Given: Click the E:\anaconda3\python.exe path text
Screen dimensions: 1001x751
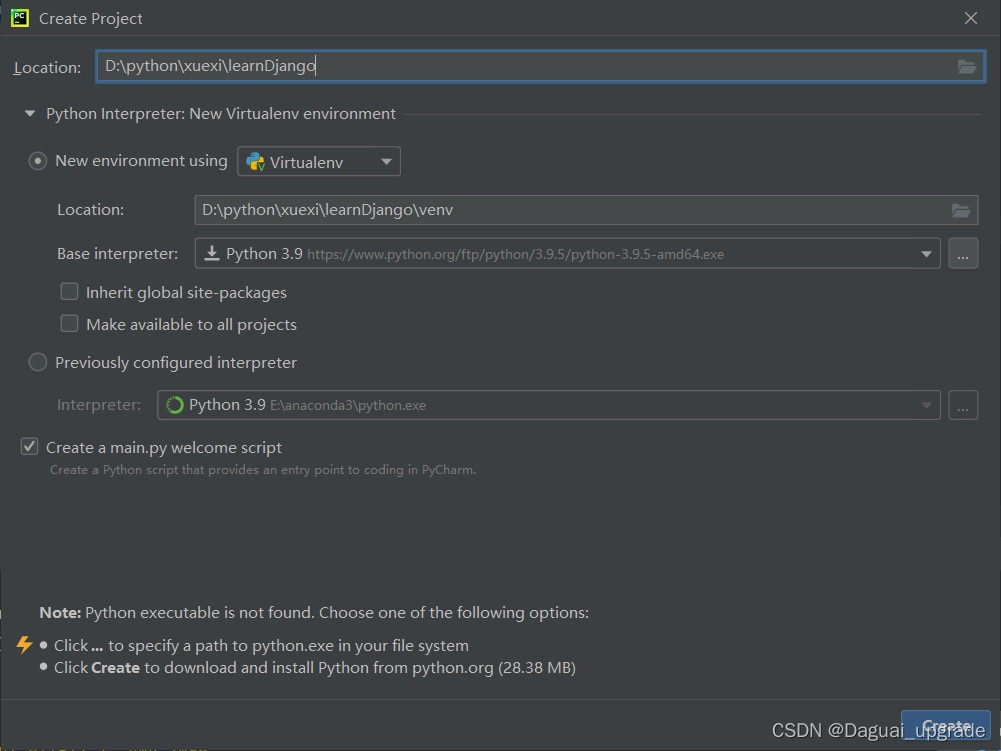Looking at the screenshot, I should (x=348, y=406).
